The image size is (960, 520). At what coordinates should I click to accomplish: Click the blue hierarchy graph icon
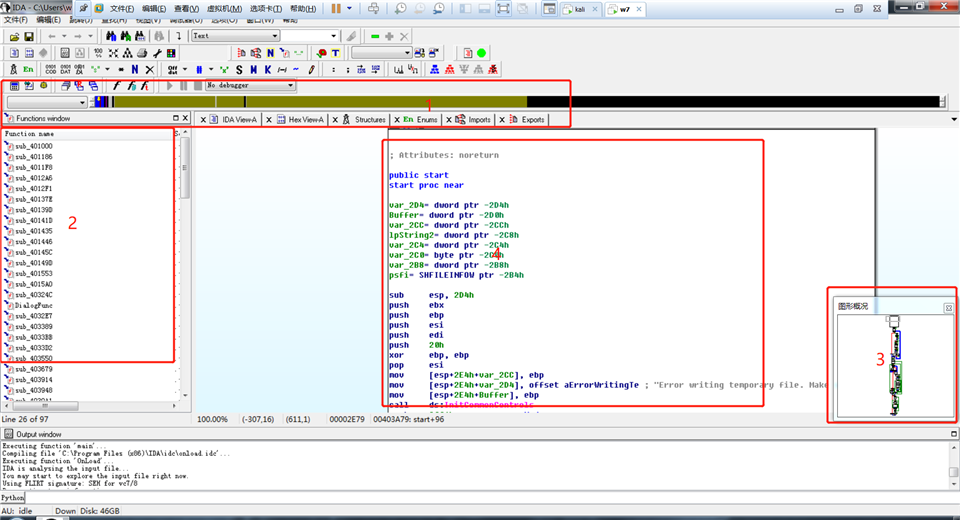click(434, 70)
